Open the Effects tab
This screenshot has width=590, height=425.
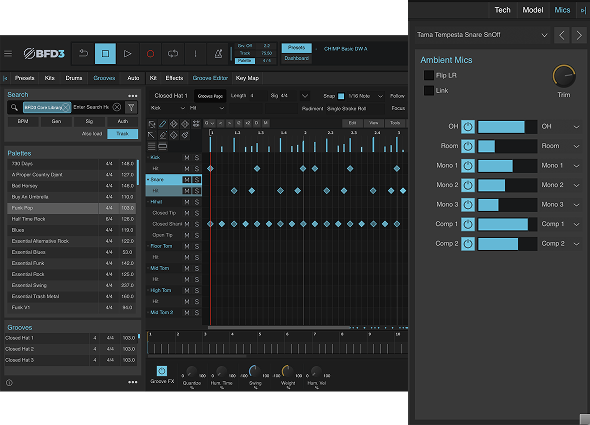174,78
